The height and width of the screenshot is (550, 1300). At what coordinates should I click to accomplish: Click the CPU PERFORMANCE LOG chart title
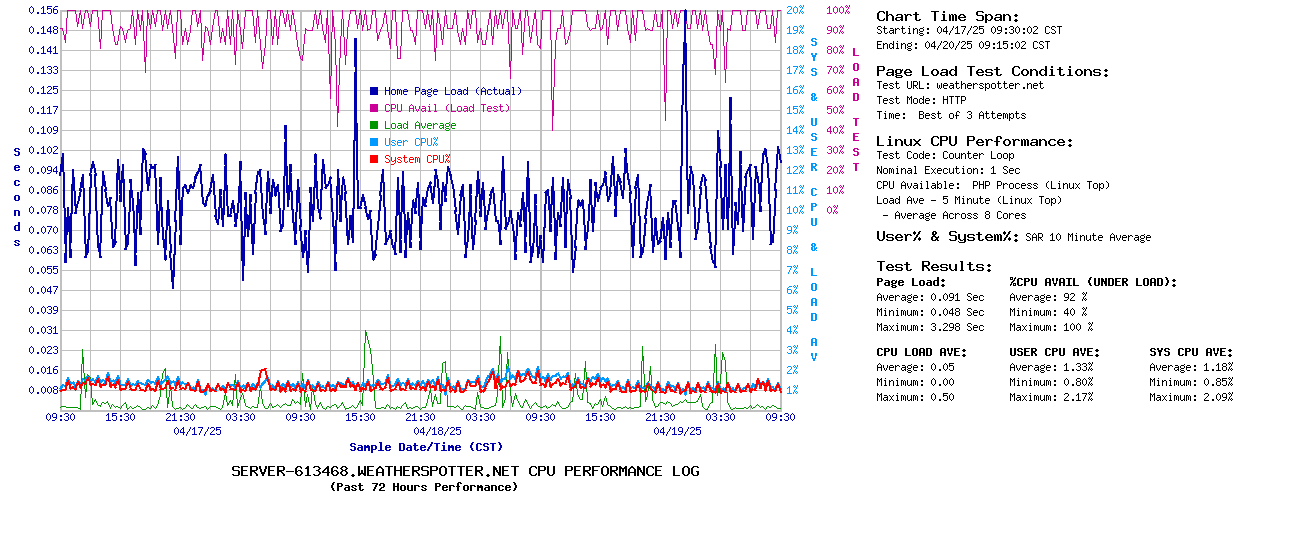465,471
